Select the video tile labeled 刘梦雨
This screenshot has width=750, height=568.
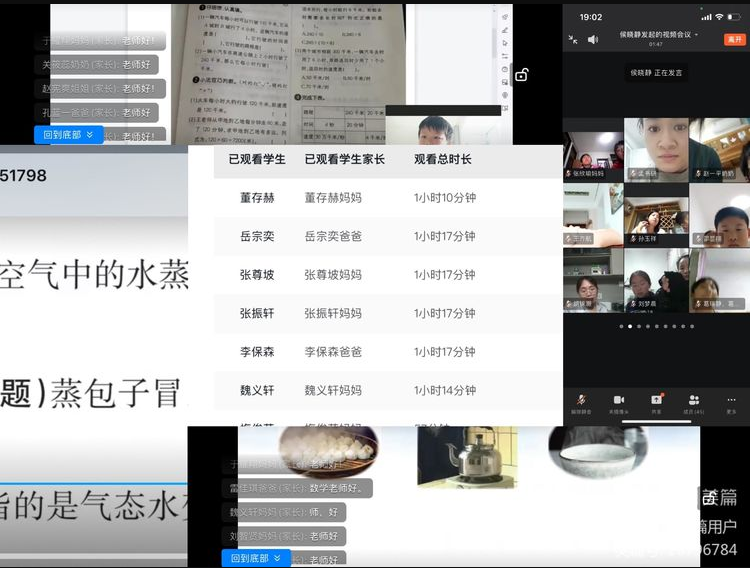coord(656,280)
